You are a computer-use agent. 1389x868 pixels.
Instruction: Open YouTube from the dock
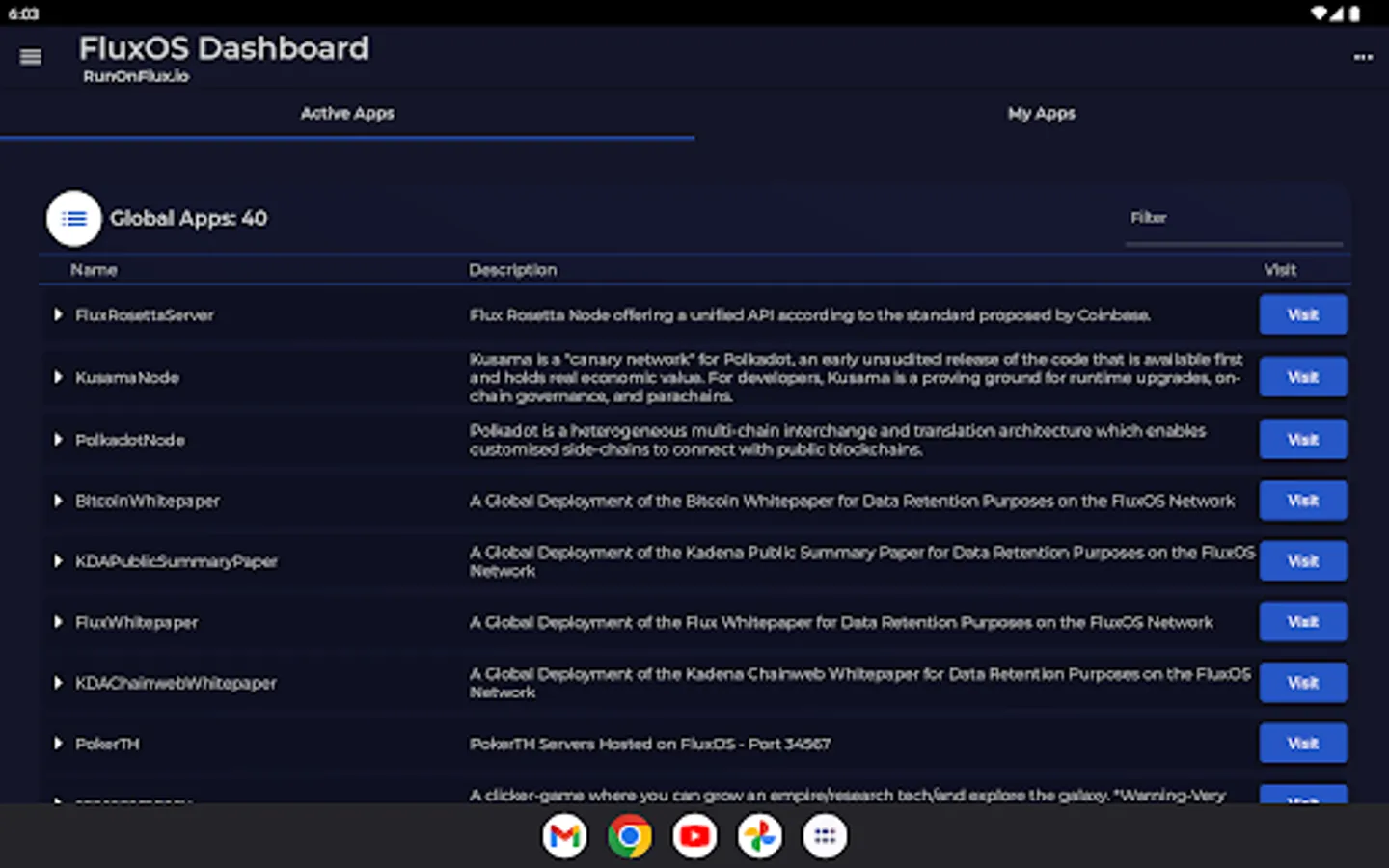coord(694,836)
